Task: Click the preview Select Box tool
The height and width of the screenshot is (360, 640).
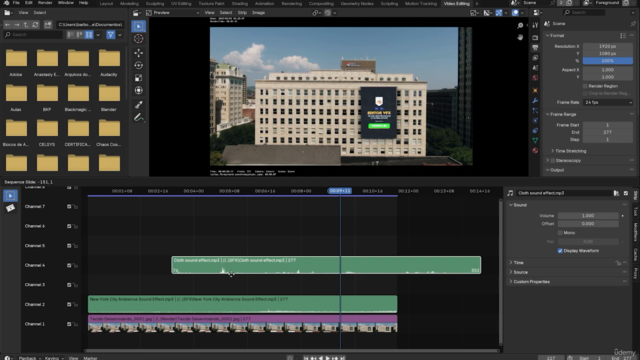Action: click(139, 26)
